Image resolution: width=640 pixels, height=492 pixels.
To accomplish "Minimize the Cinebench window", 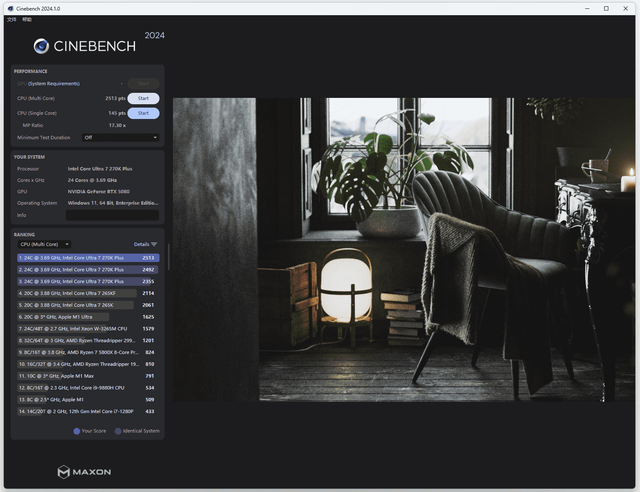I will point(587,9).
